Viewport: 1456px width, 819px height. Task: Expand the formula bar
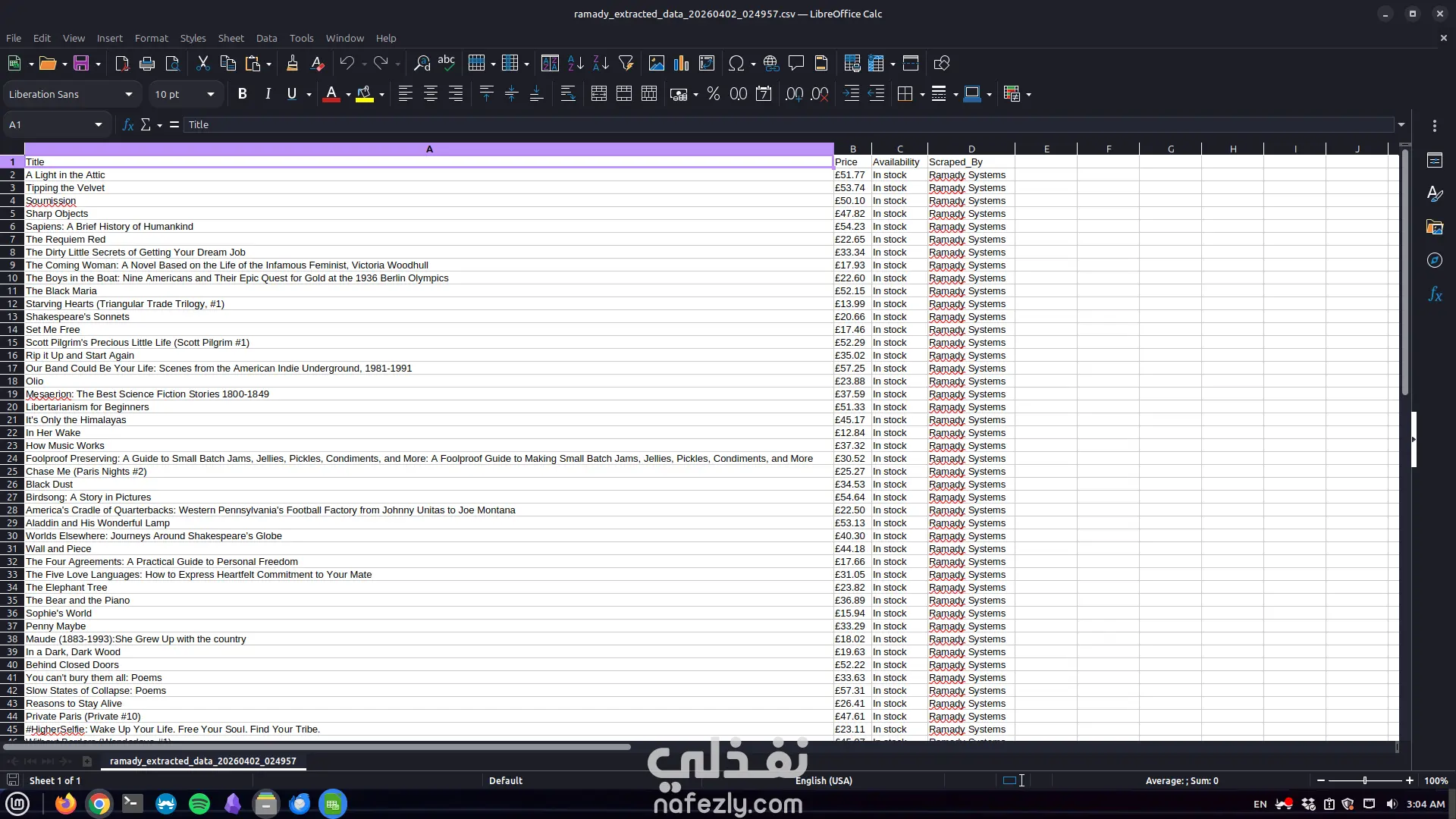1401,125
